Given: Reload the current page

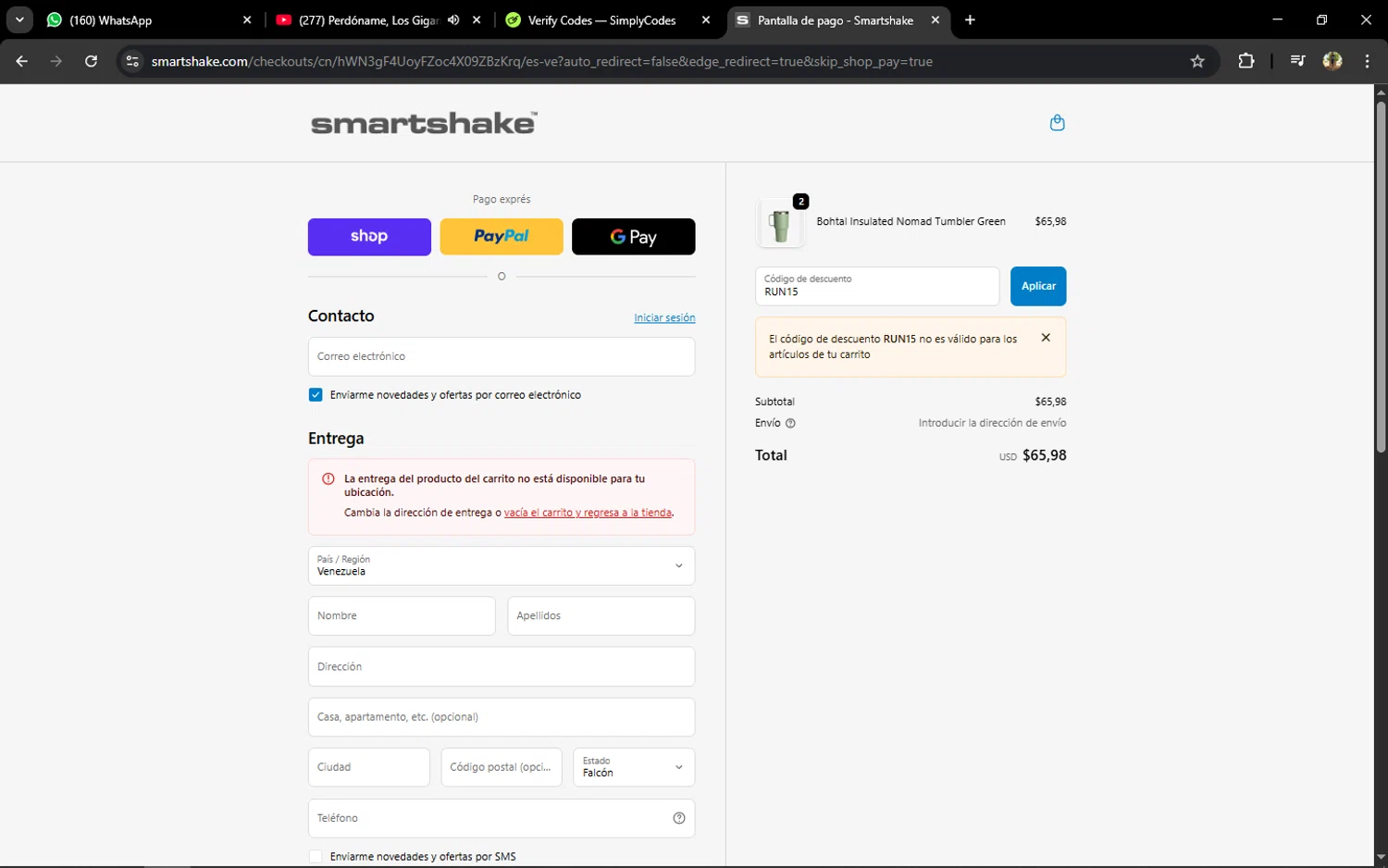Looking at the screenshot, I should click(x=91, y=61).
